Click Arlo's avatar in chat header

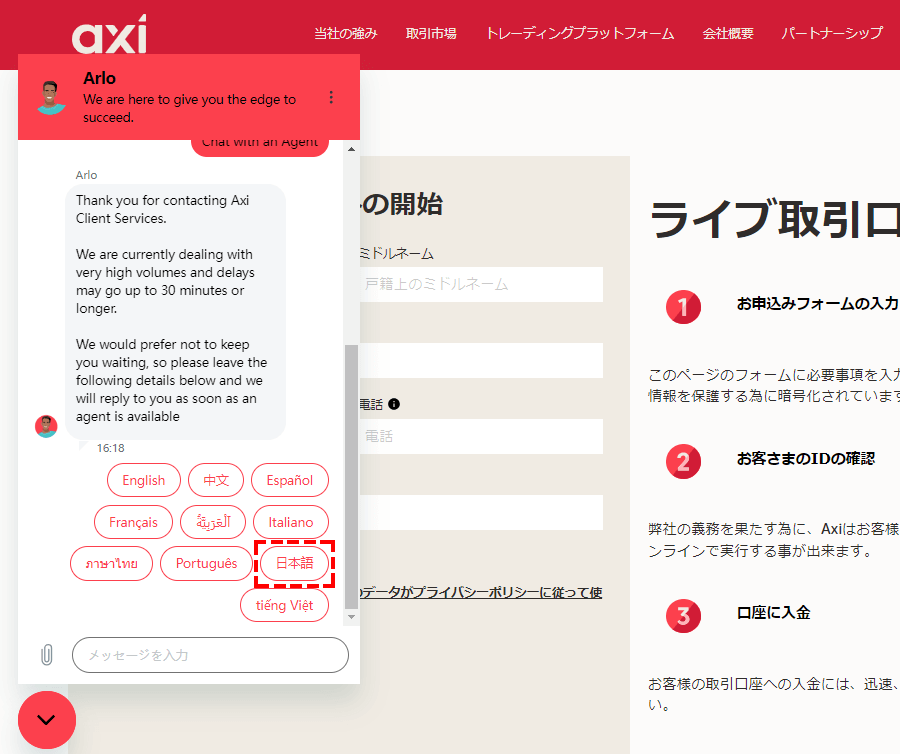51,97
